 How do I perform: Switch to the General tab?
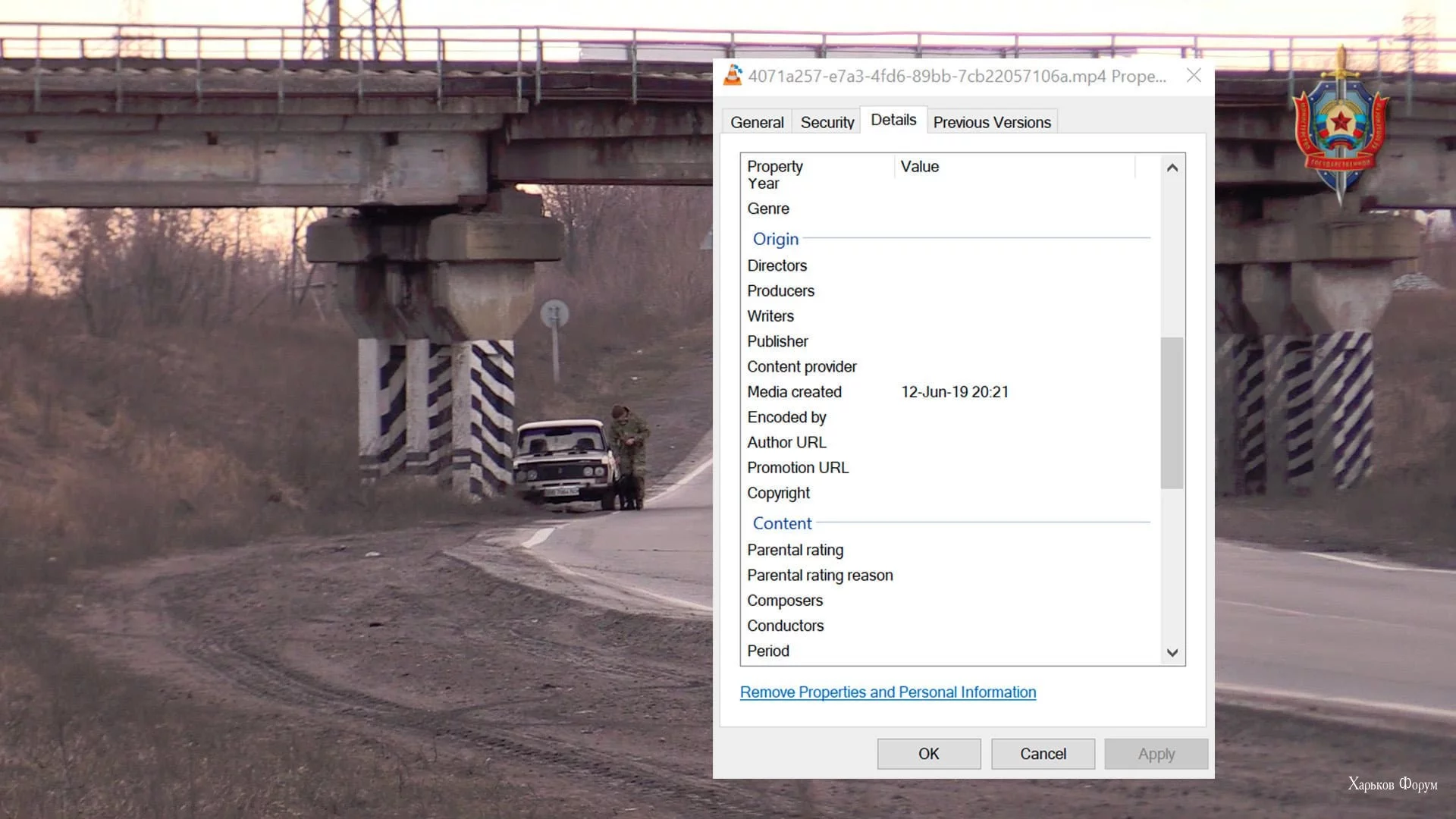pos(757,122)
